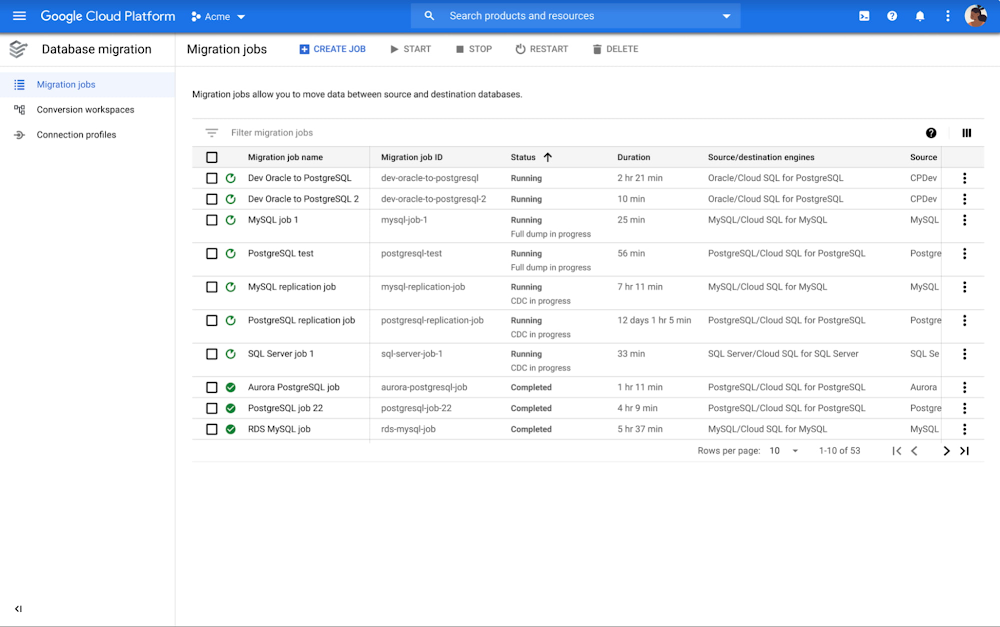
Task: Open the Rows per page dropdown
Action: click(x=784, y=451)
